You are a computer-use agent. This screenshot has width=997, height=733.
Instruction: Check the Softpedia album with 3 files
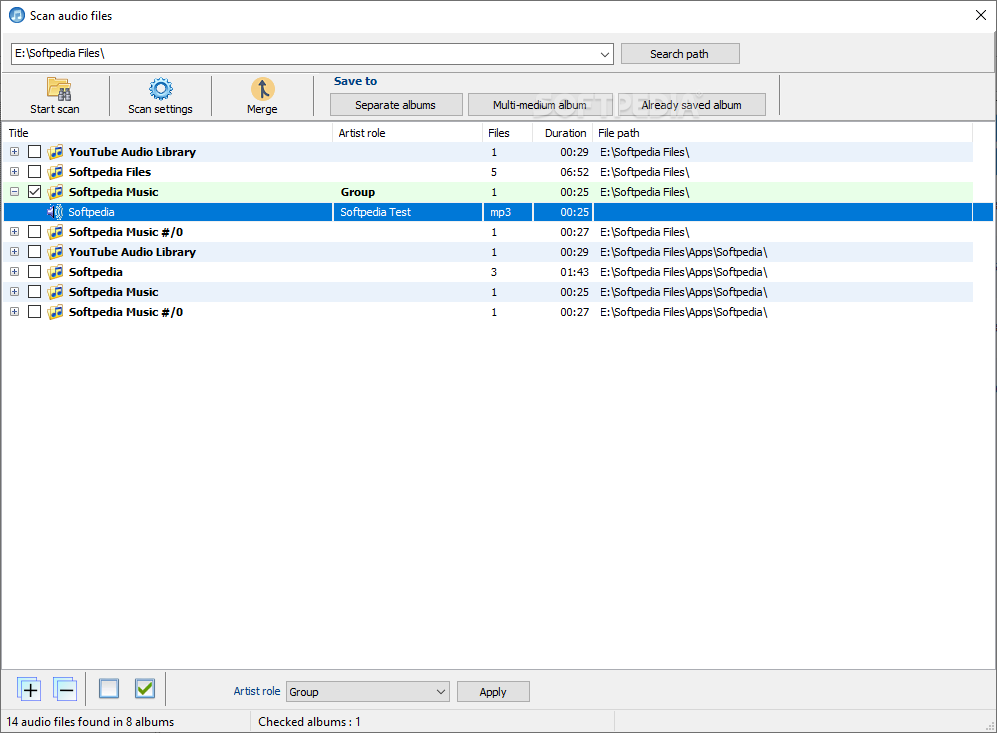(34, 272)
